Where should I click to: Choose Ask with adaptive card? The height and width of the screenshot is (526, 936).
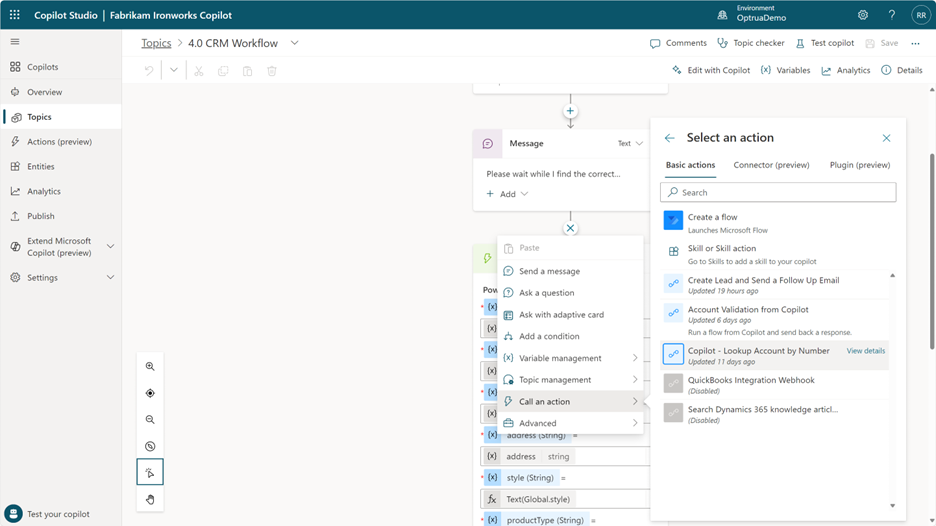click(x=570, y=315)
